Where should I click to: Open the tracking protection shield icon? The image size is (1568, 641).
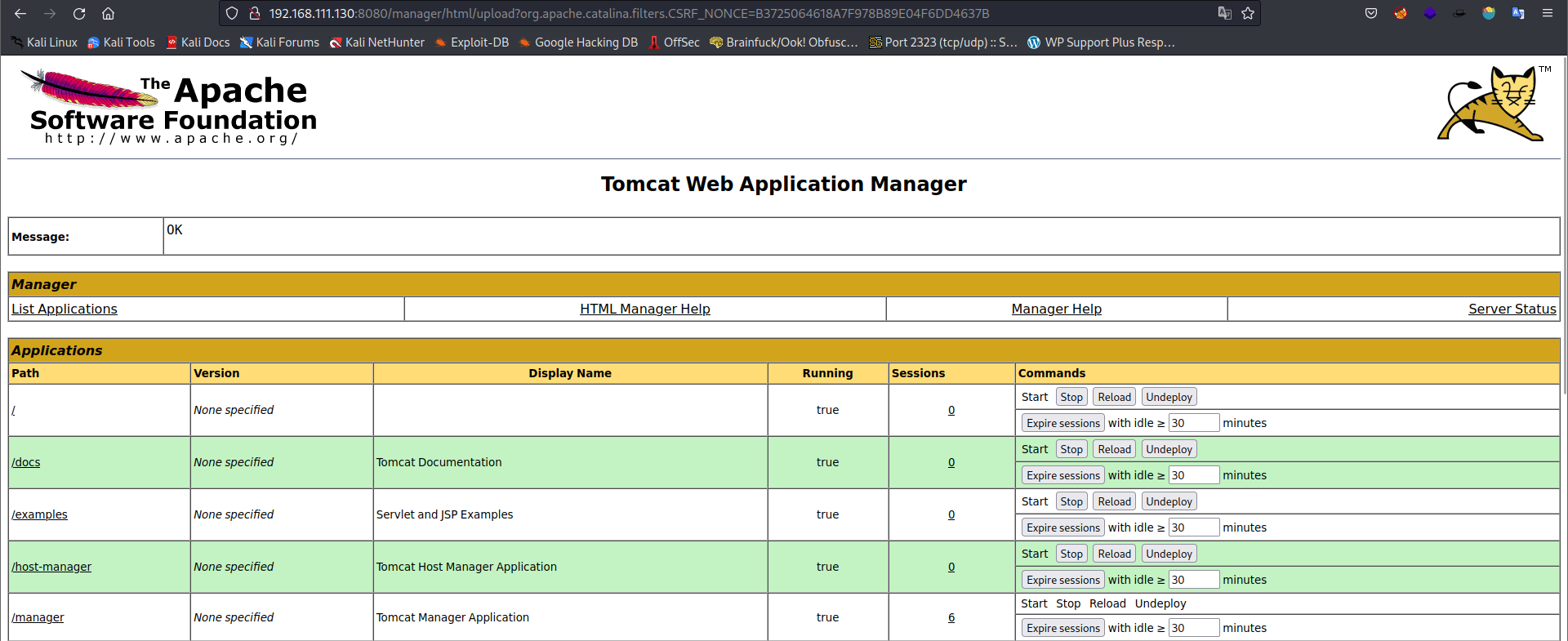point(232,13)
